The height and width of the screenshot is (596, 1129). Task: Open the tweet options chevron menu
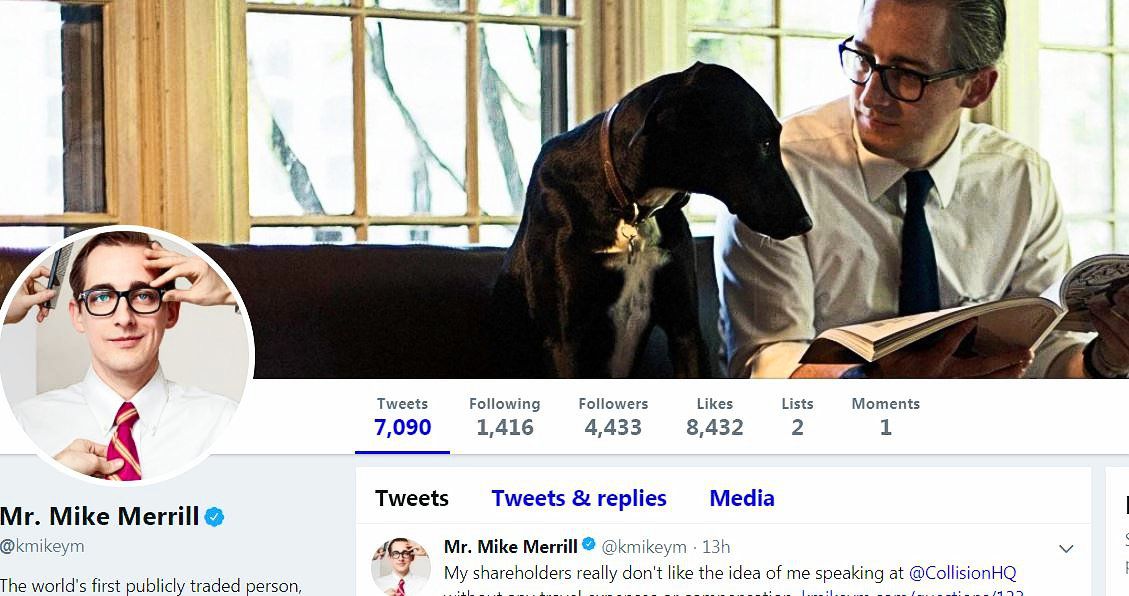(1066, 548)
